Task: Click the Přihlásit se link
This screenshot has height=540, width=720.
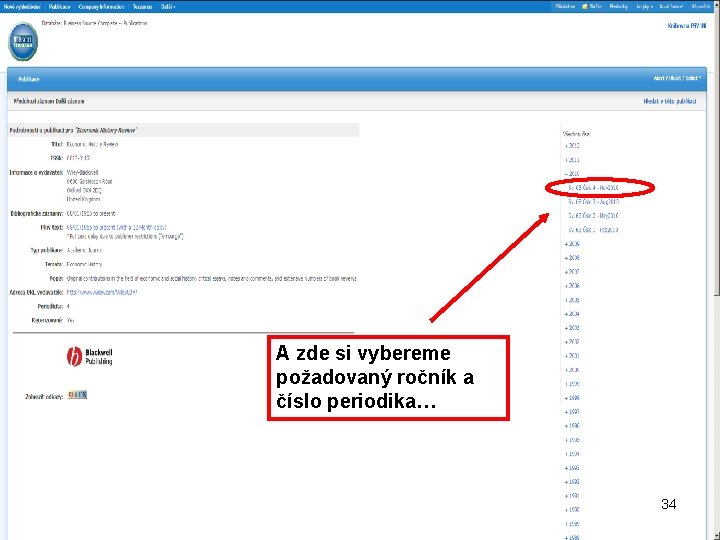Action: pos(565,6)
